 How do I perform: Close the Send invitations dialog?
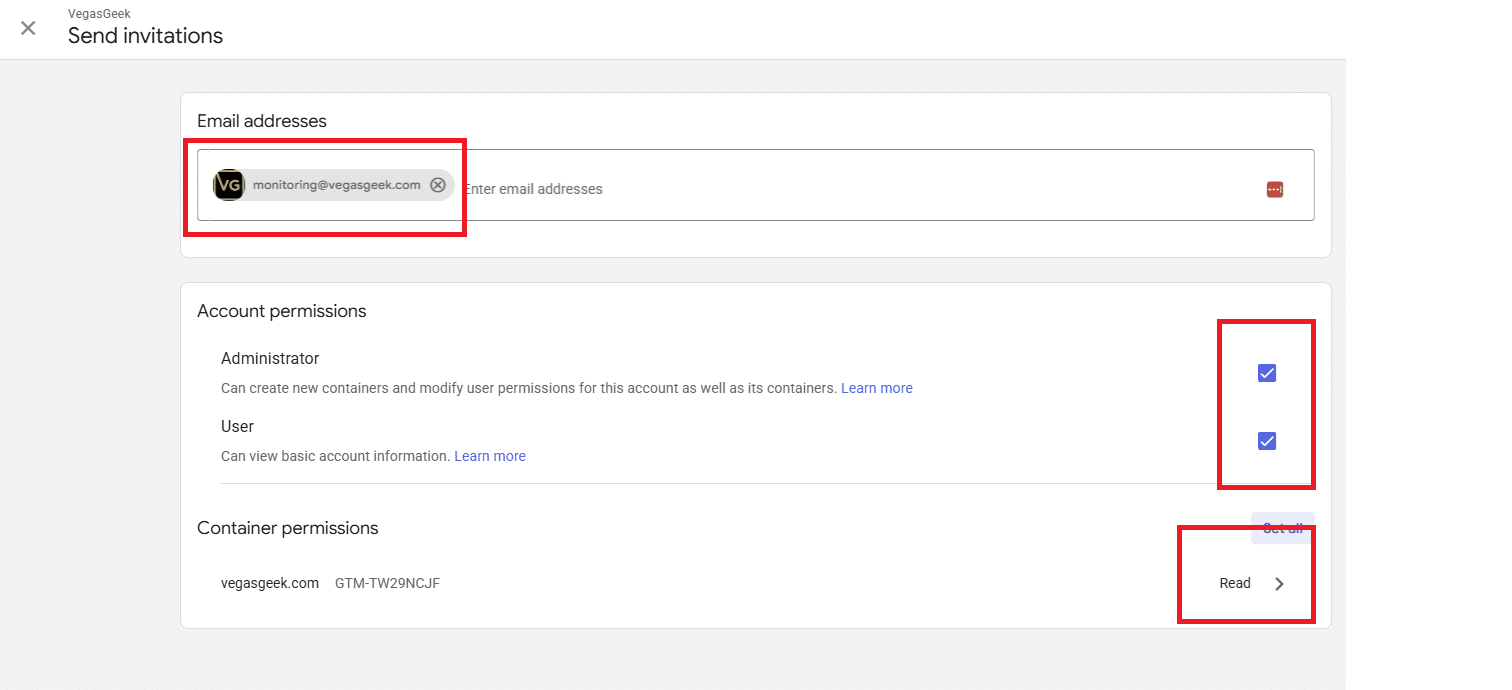point(28,28)
